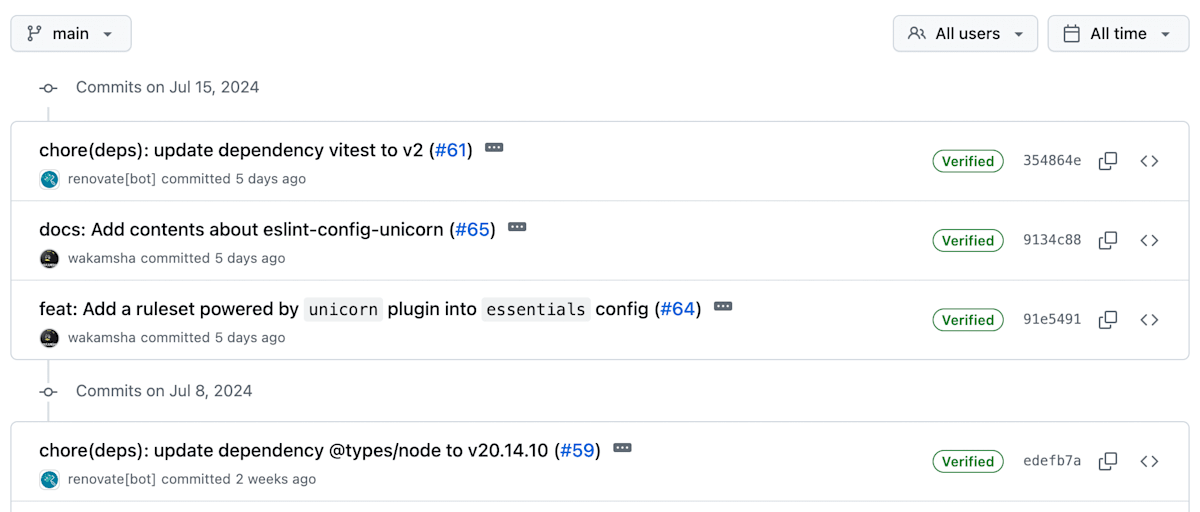This screenshot has height=512, width=1200.
Task: Open the All users filter dropdown
Action: click(x=965, y=34)
